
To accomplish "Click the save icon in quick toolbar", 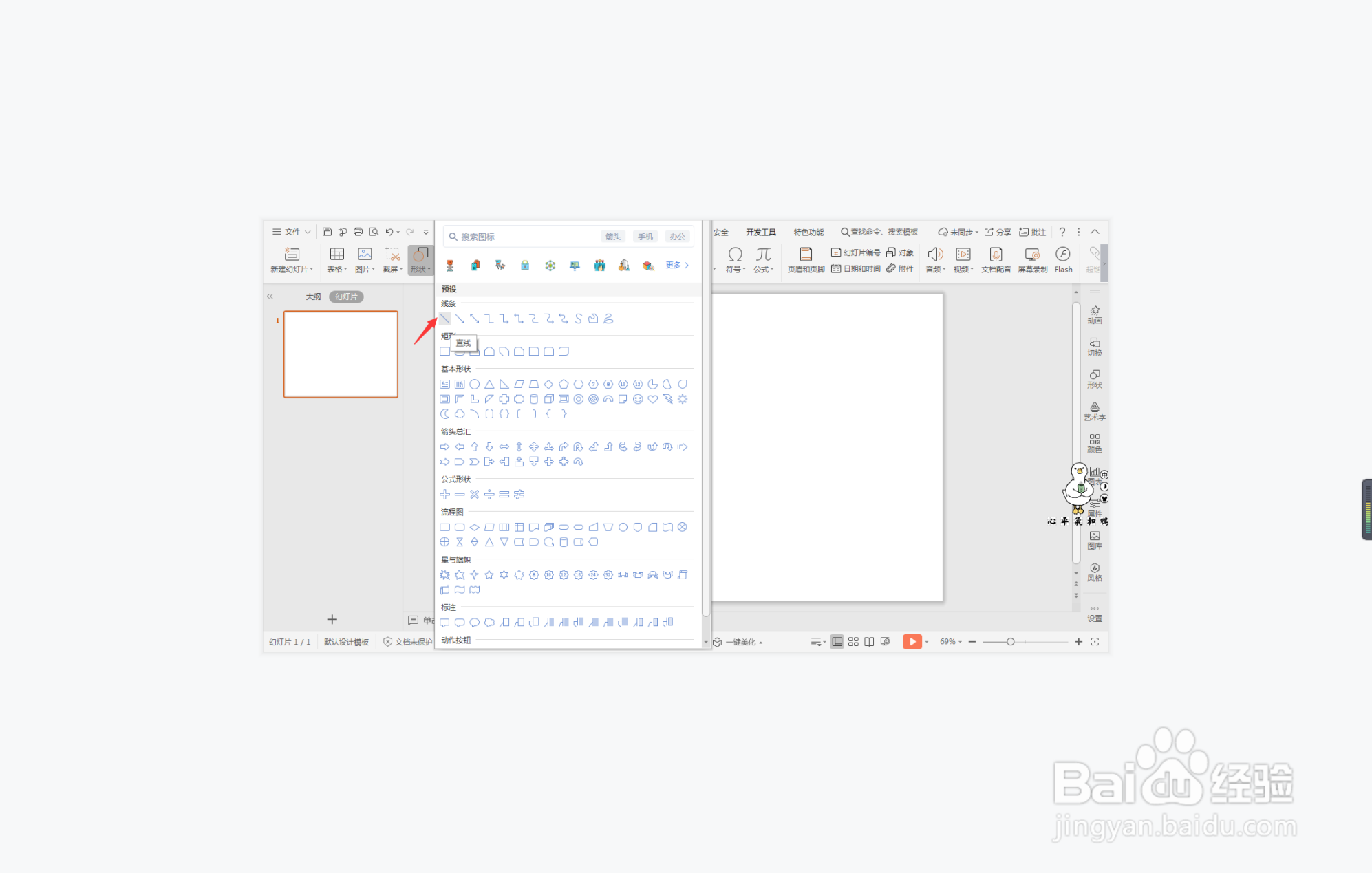I will tap(327, 232).
